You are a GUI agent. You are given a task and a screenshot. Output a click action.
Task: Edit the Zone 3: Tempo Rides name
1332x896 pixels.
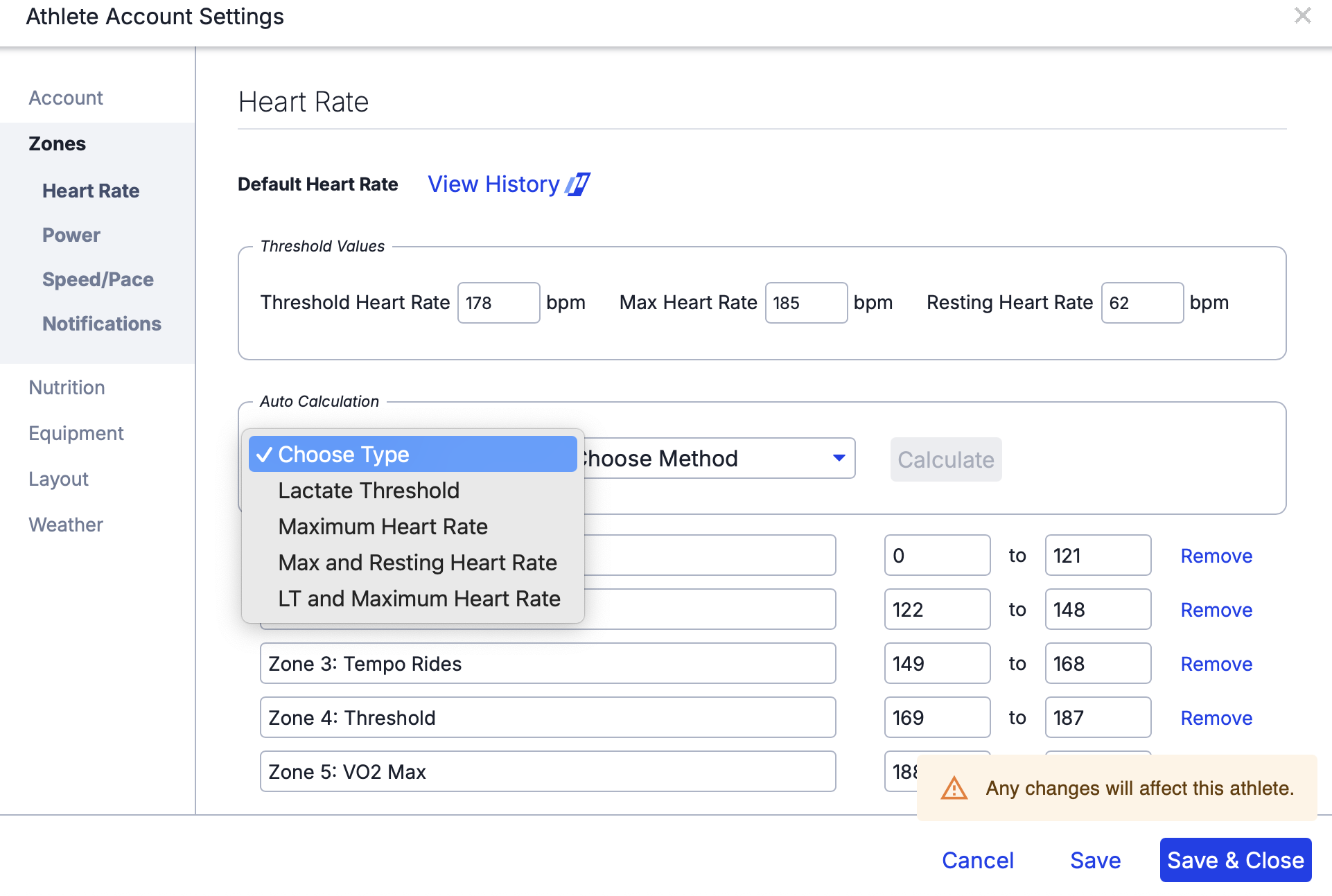click(x=547, y=663)
